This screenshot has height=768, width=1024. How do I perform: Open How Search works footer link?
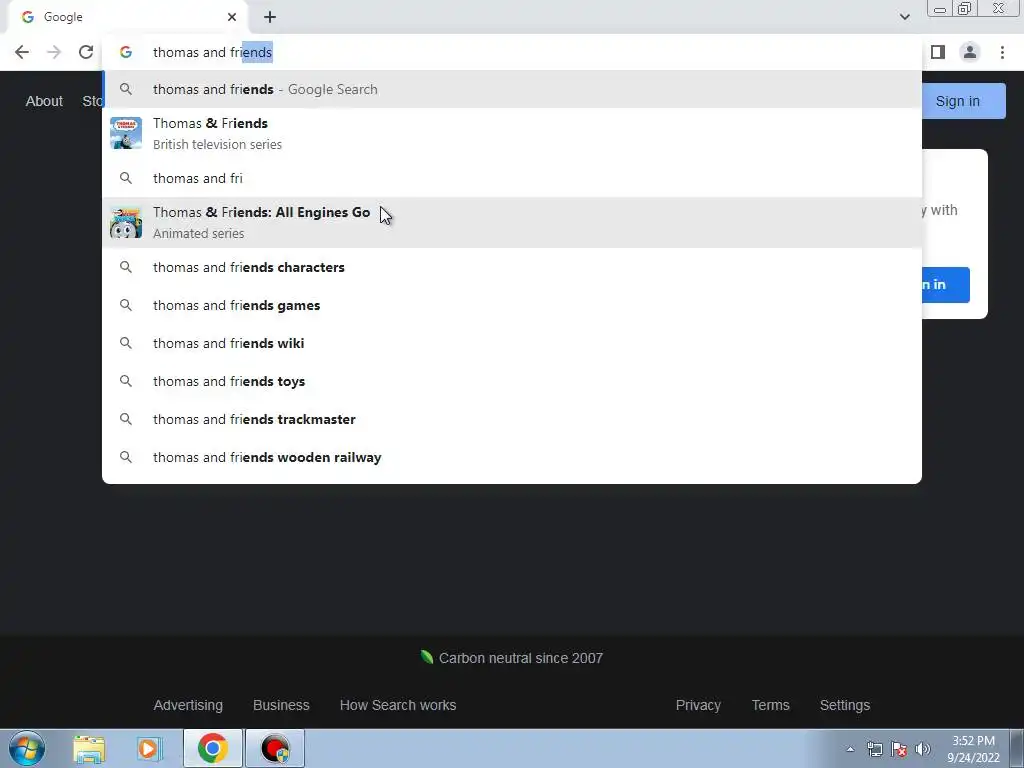[x=398, y=705]
